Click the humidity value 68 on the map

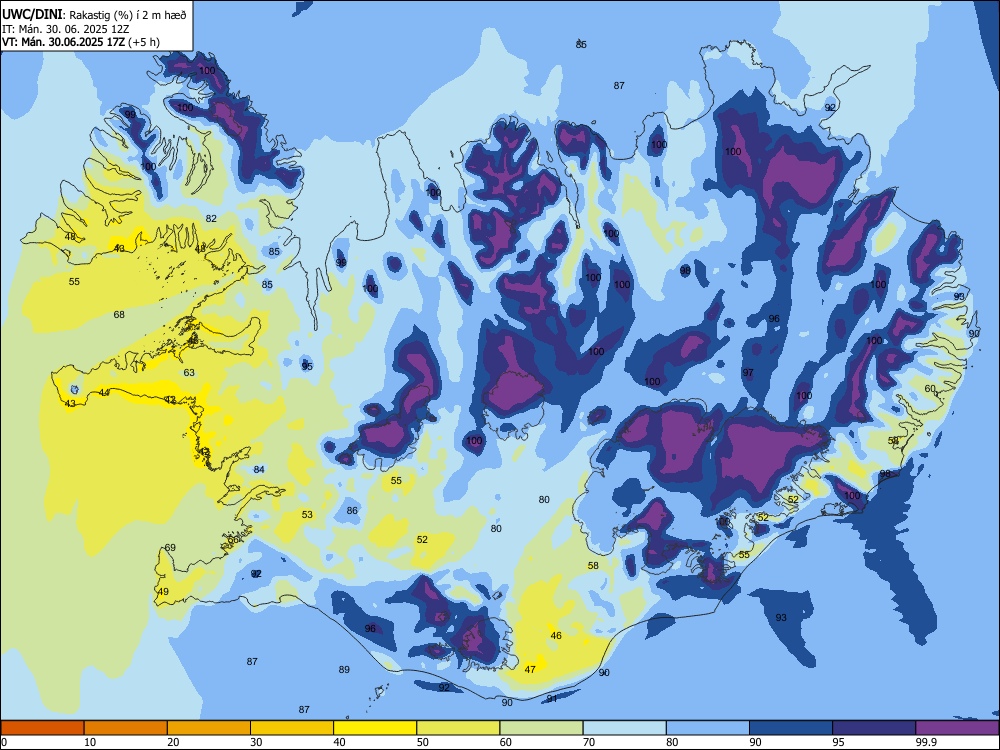pyautogui.click(x=119, y=314)
